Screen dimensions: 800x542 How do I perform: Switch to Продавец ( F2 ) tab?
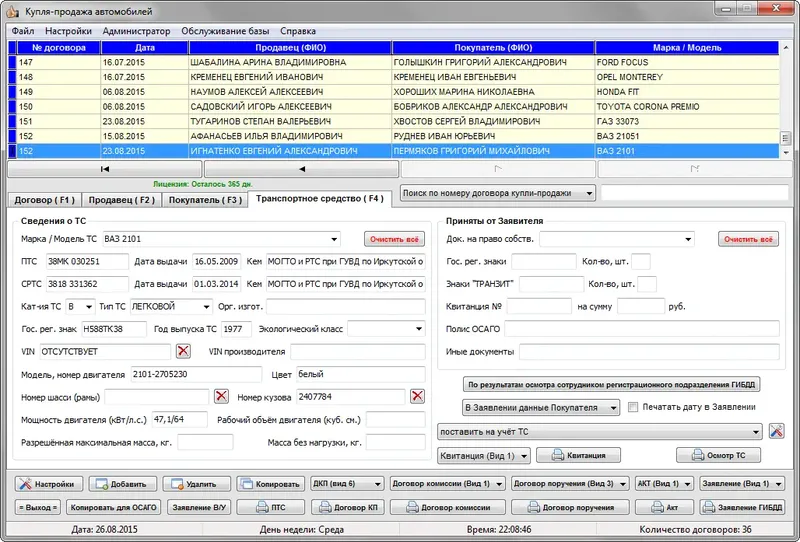(x=122, y=200)
